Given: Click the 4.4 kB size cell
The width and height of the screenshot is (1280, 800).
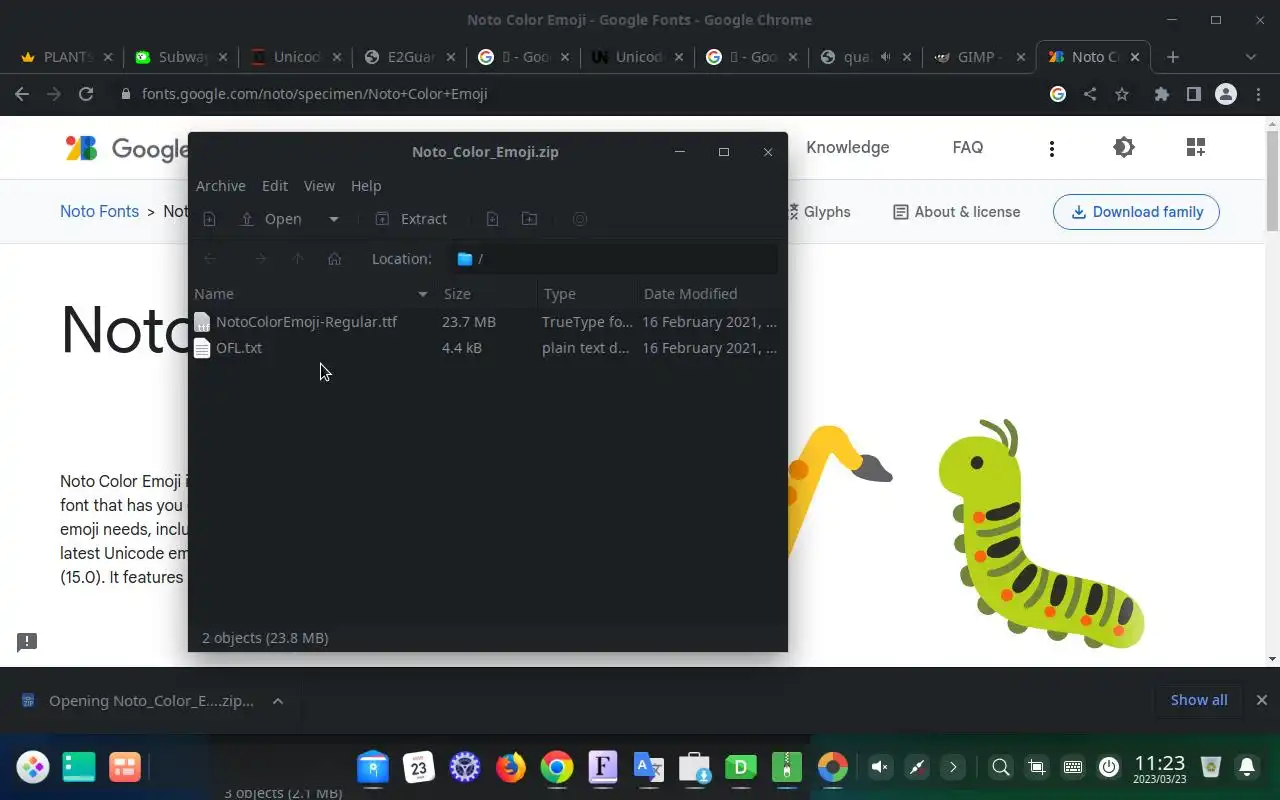Looking at the screenshot, I should [462, 348].
